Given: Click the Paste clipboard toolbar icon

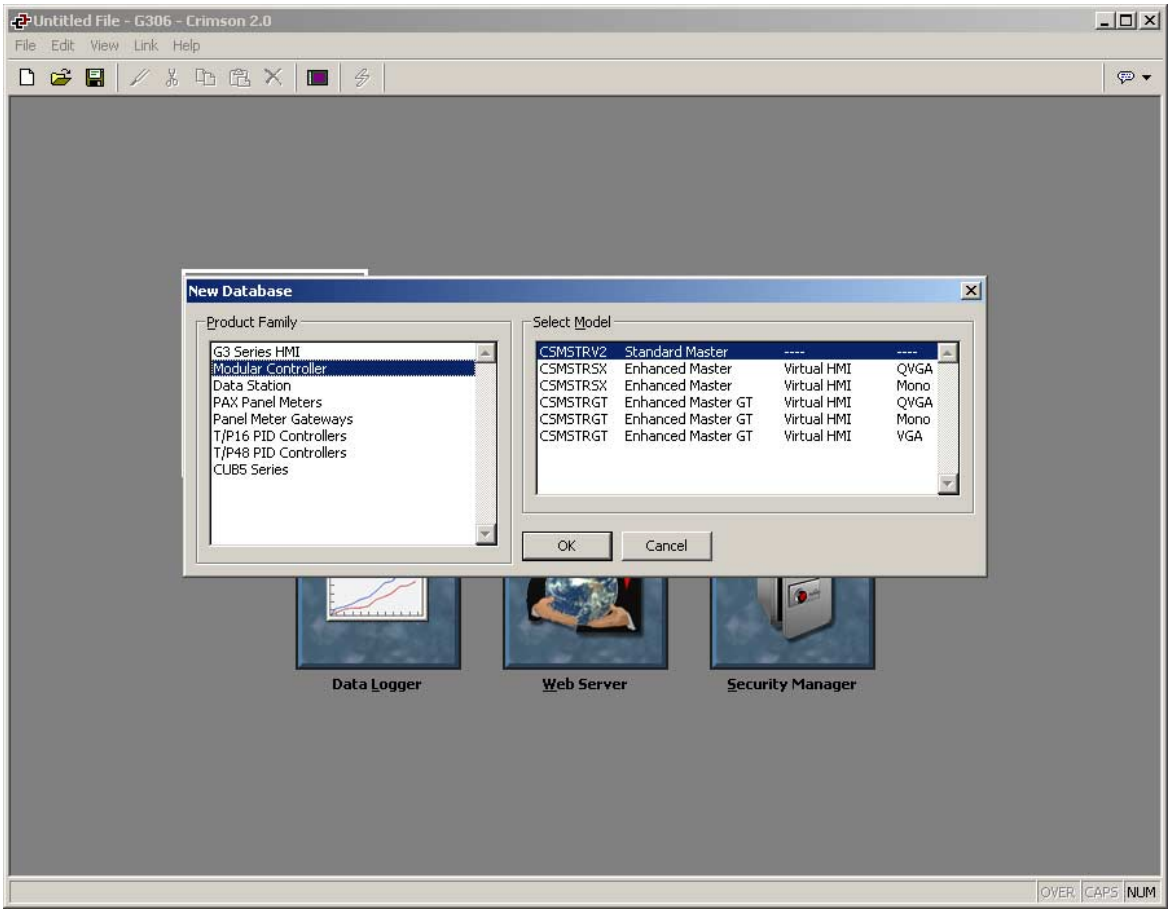Looking at the screenshot, I should pos(240,78).
